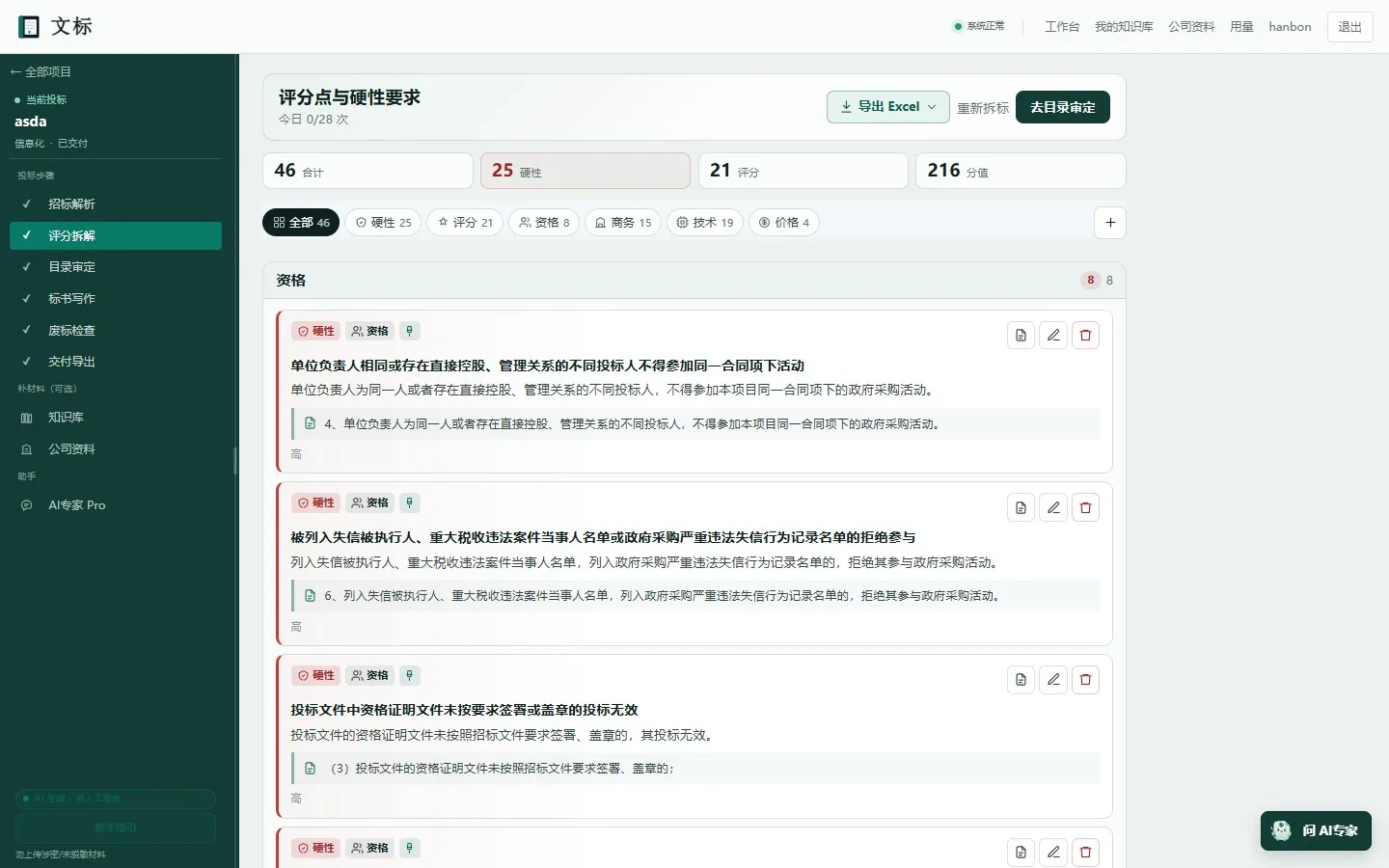This screenshot has width=1389, height=868.
Task: Click the 资格 section count badge 8
Action: coord(1091,281)
